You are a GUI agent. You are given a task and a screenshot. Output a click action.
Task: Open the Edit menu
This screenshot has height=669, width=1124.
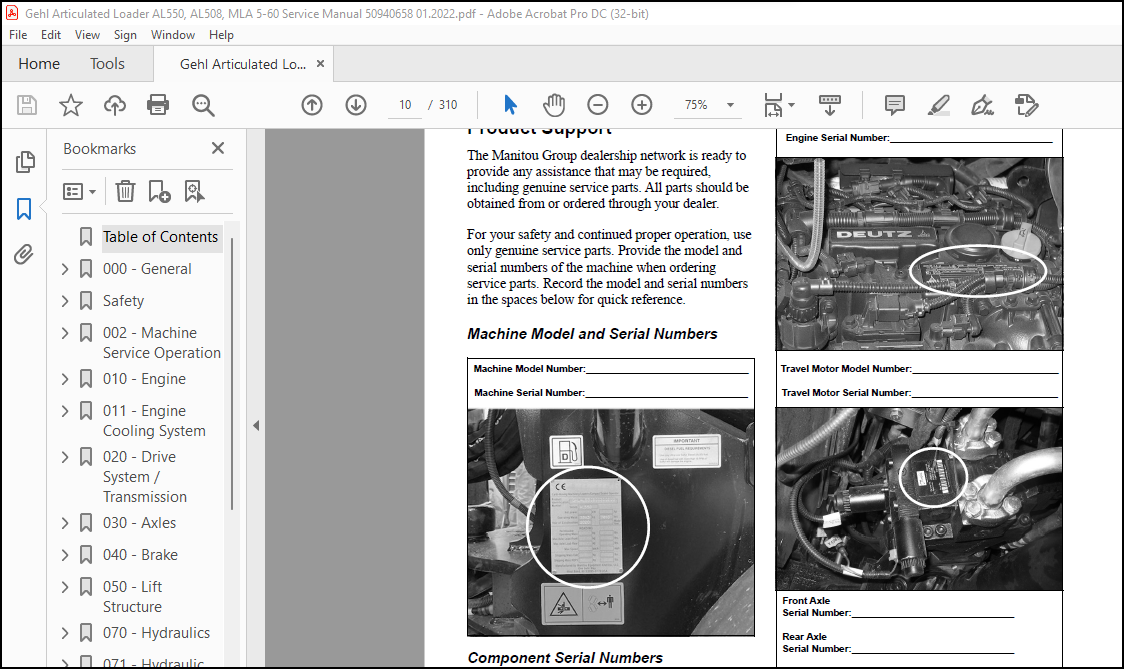point(50,34)
